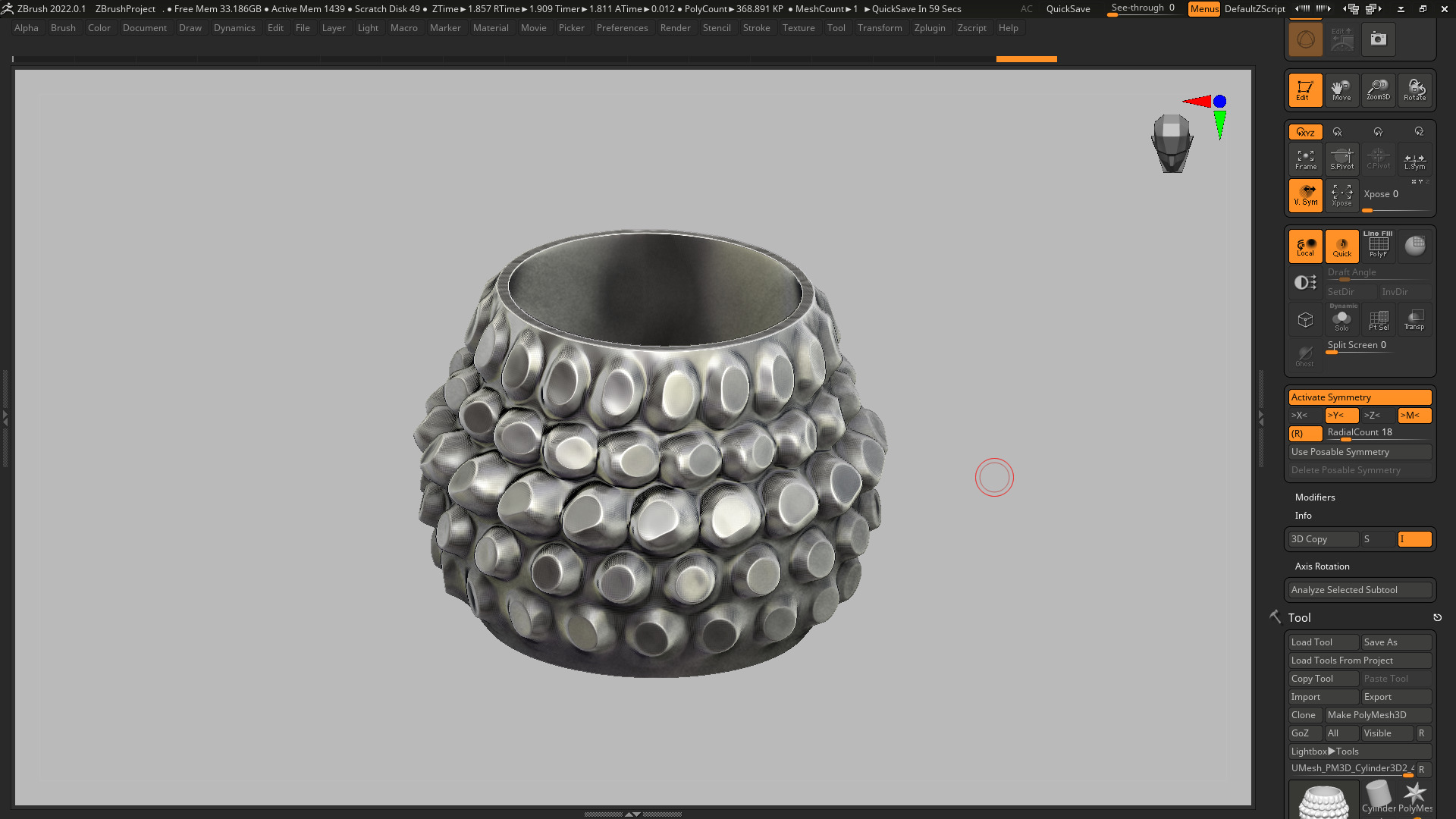Click the camera view head gizmo

click(x=1172, y=143)
